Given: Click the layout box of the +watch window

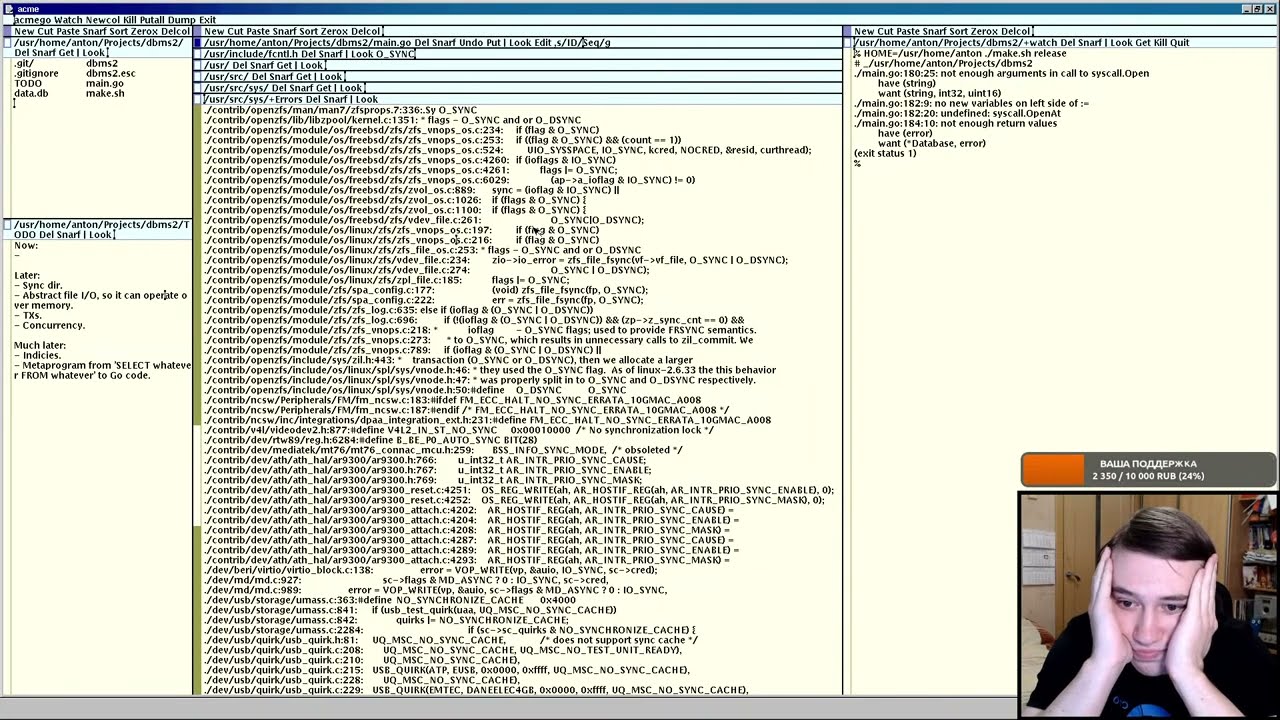Looking at the screenshot, I should (848, 43).
